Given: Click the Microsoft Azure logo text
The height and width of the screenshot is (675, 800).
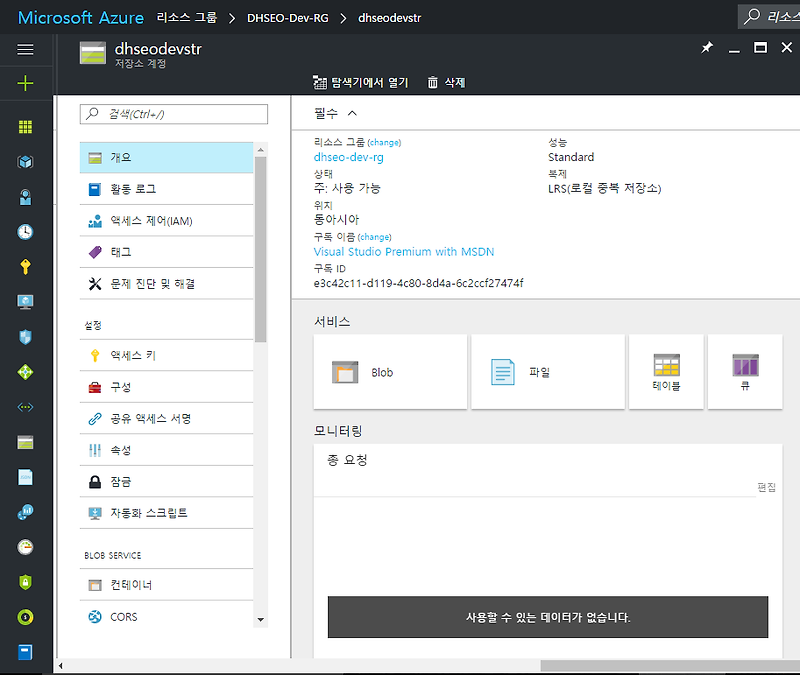Looking at the screenshot, I should click(81, 18).
